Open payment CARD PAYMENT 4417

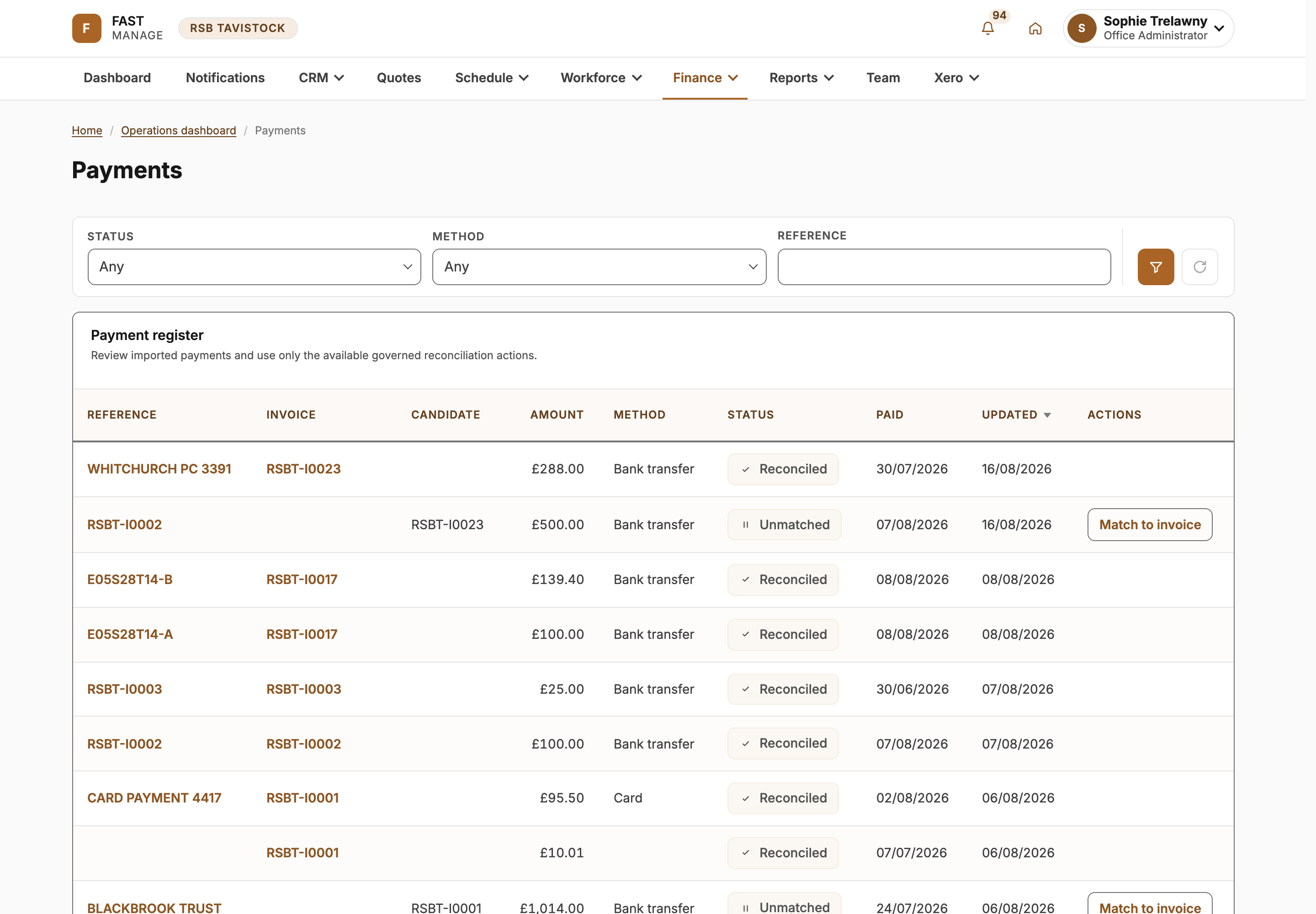(x=154, y=798)
